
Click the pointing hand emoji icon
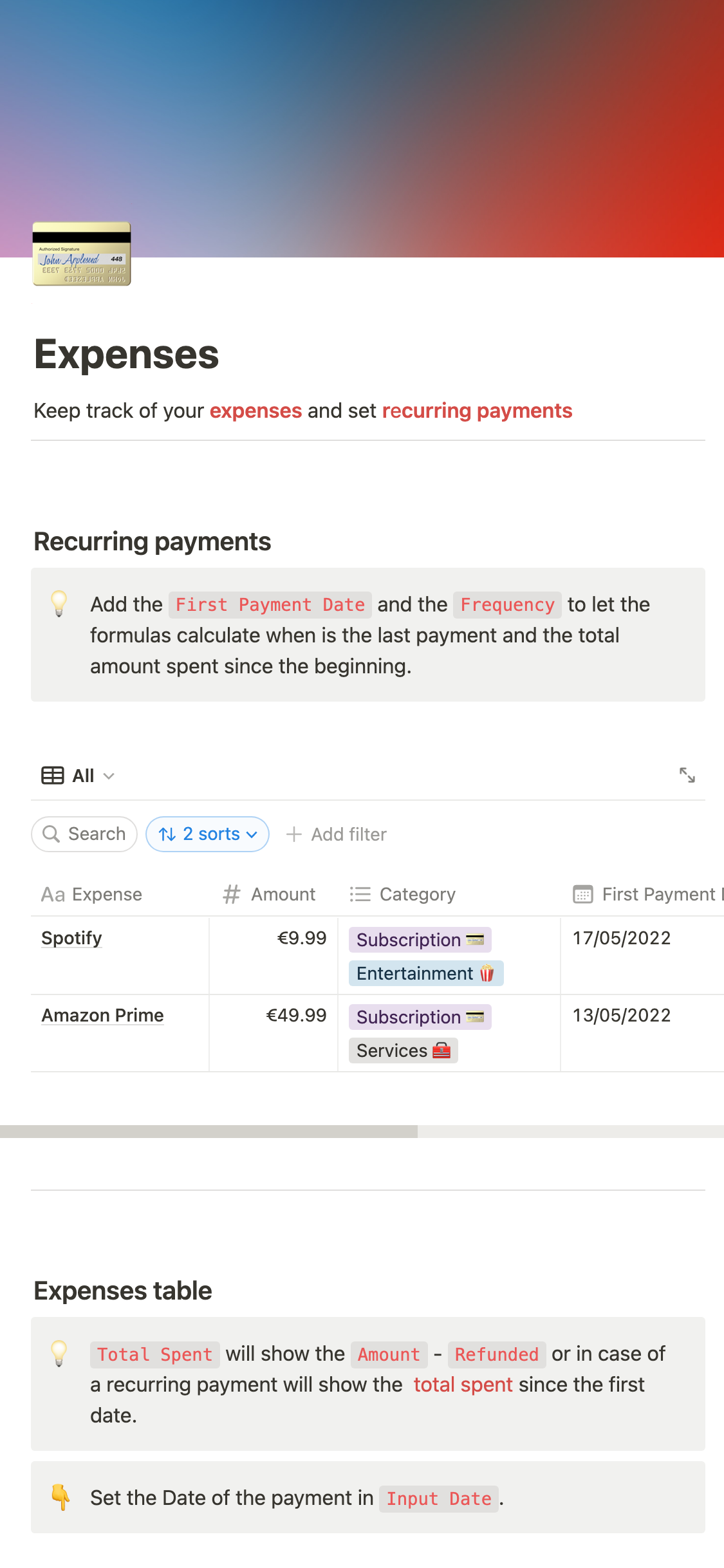(60, 1497)
